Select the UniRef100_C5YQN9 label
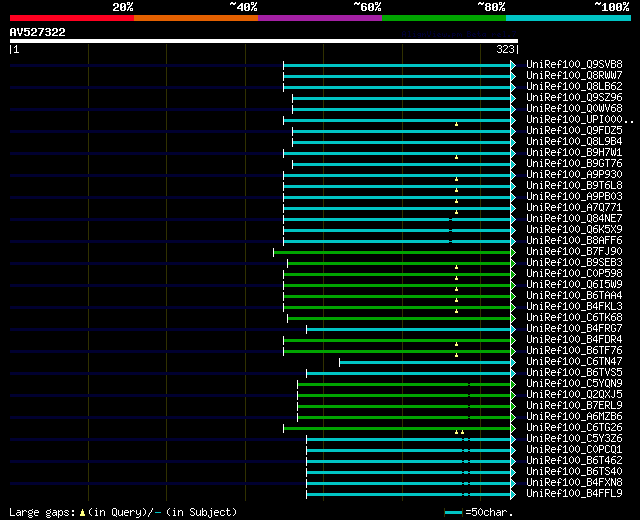Screen dimensions: 640x520 click(x=574, y=384)
